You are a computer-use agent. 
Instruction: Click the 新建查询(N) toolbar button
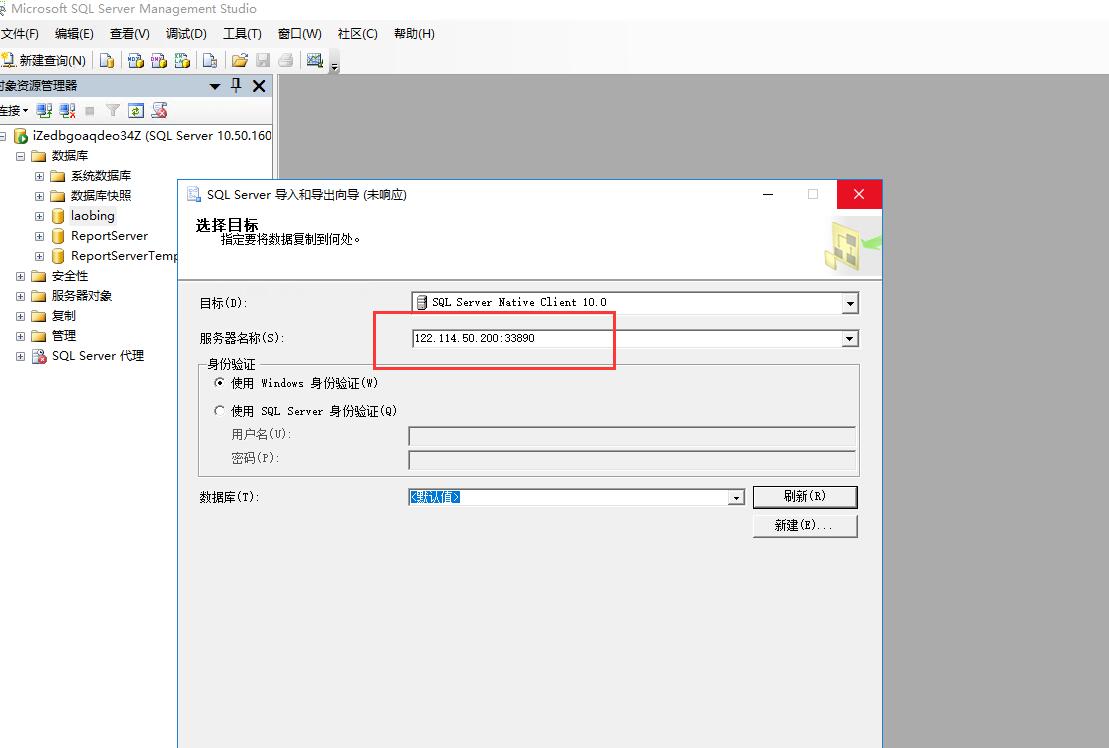coord(44,61)
